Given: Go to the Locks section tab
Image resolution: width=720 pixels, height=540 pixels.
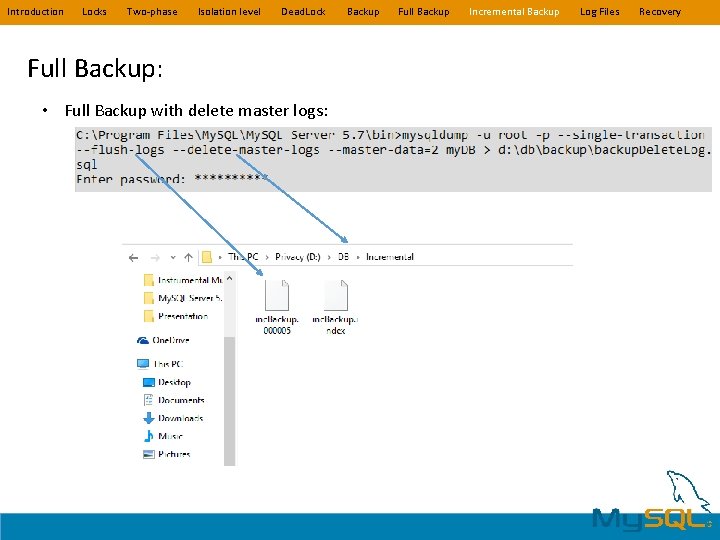Looking at the screenshot, I should (x=94, y=12).
